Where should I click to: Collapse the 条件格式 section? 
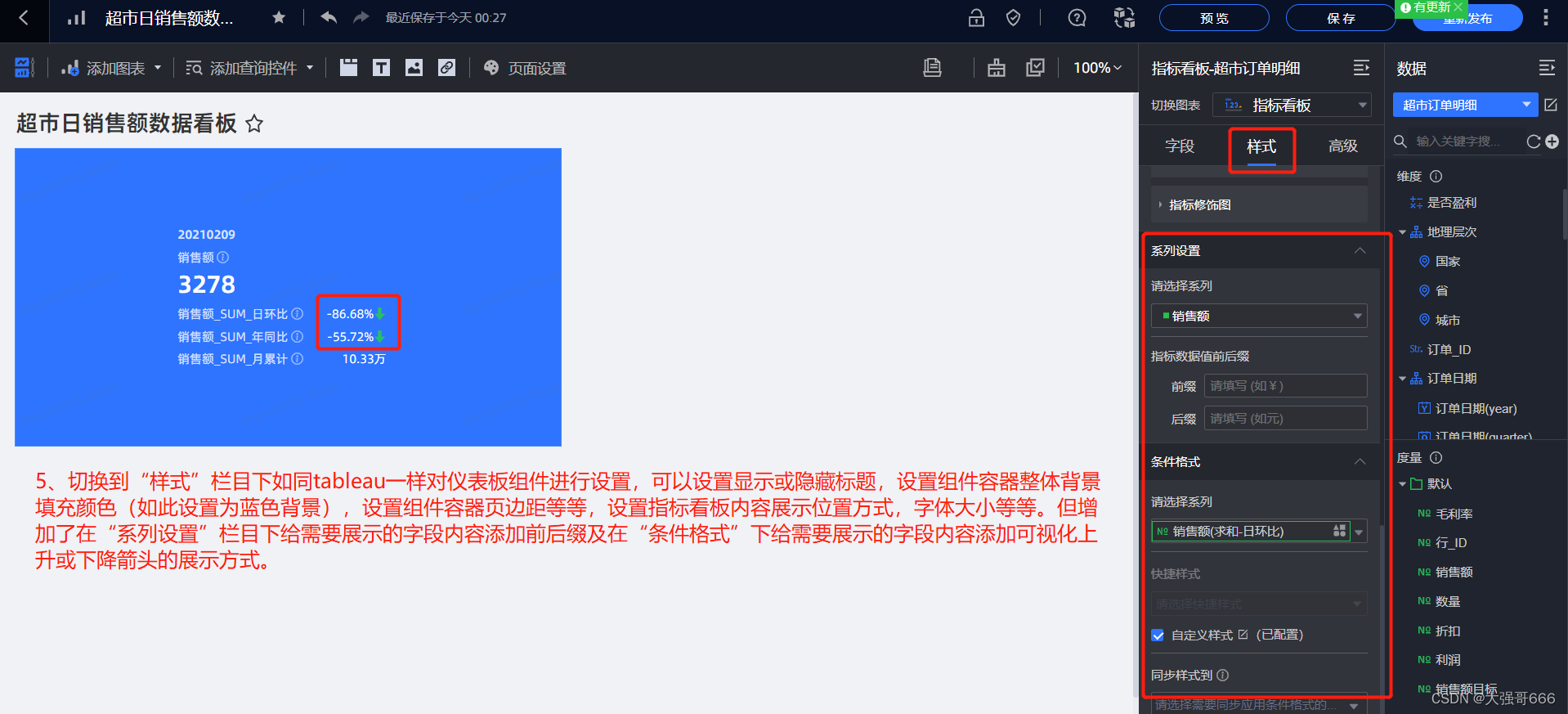point(1360,461)
